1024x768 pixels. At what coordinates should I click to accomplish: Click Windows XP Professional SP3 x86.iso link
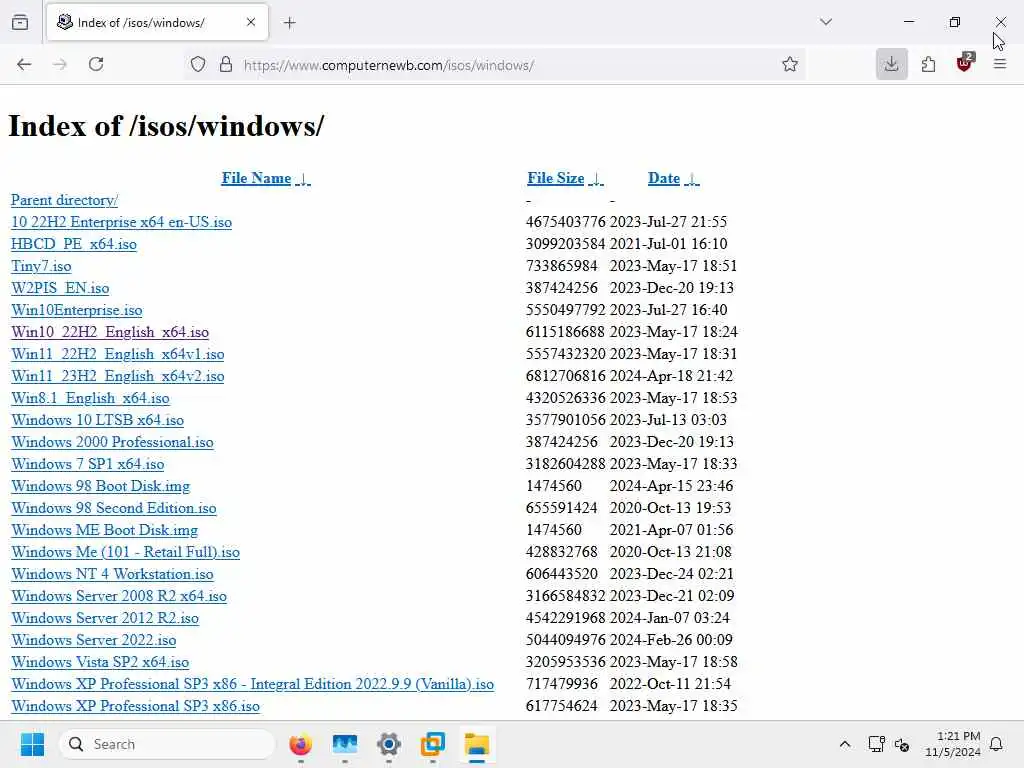tap(135, 707)
